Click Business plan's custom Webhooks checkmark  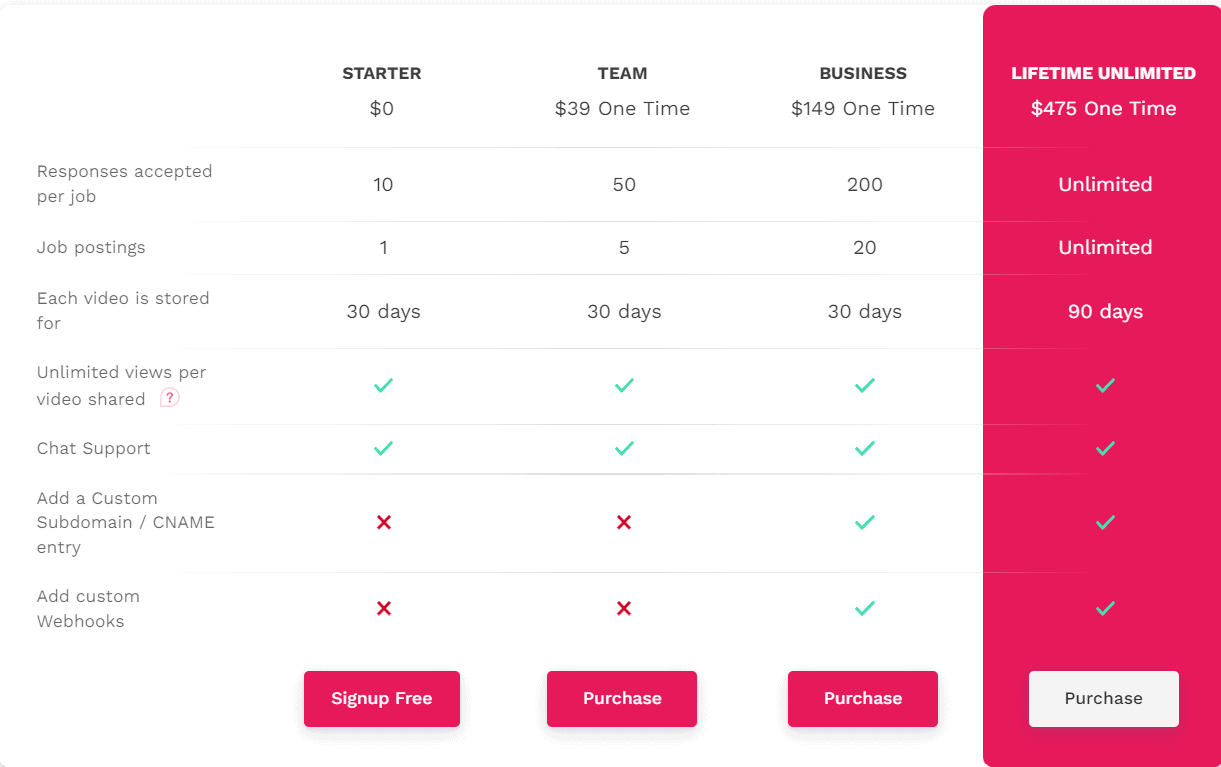click(865, 608)
